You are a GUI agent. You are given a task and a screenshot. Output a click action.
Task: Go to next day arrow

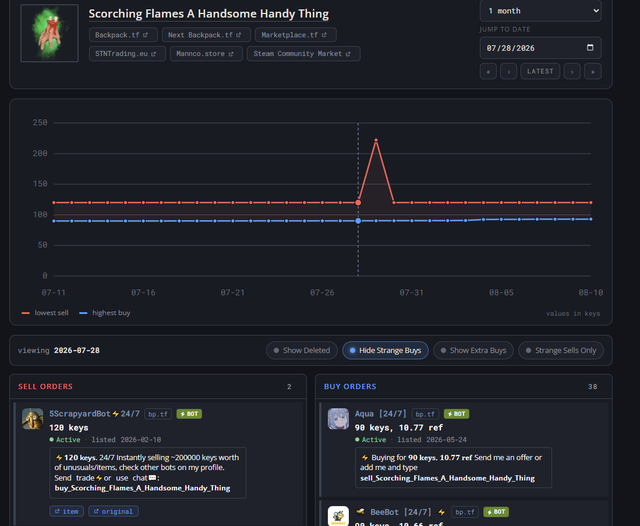572,71
